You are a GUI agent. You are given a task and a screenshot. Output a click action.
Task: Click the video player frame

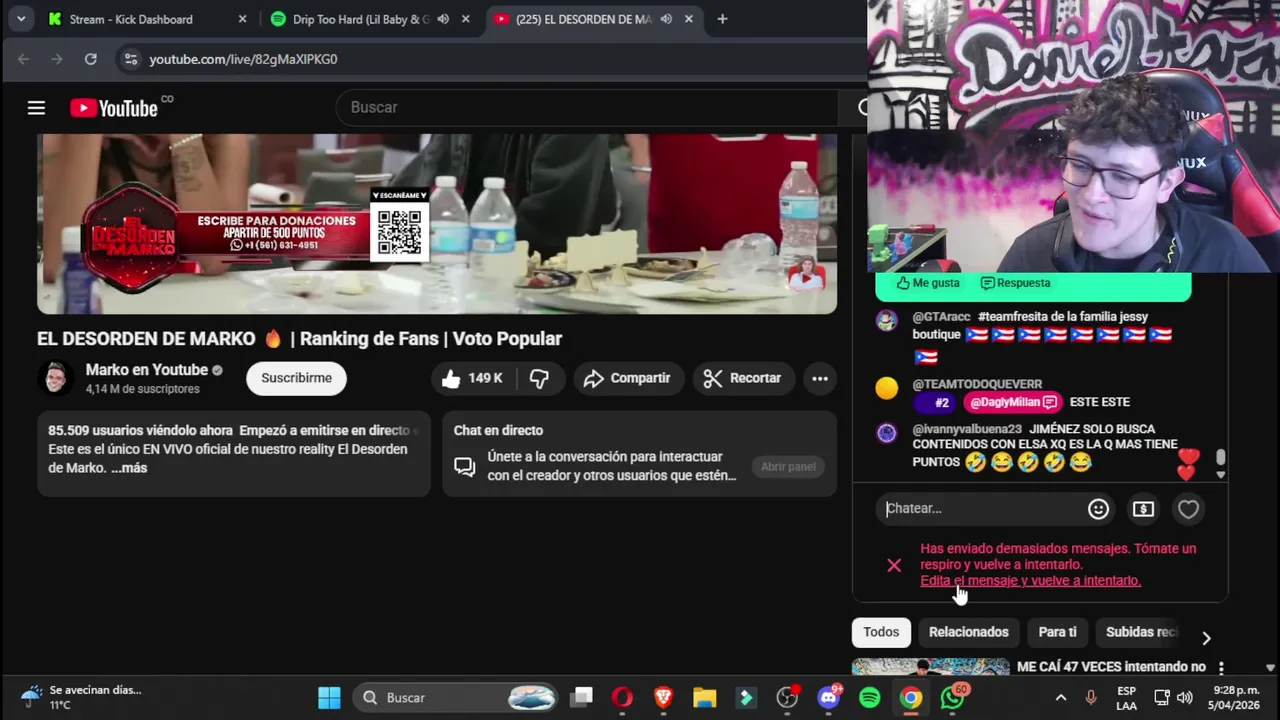(x=437, y=224)
